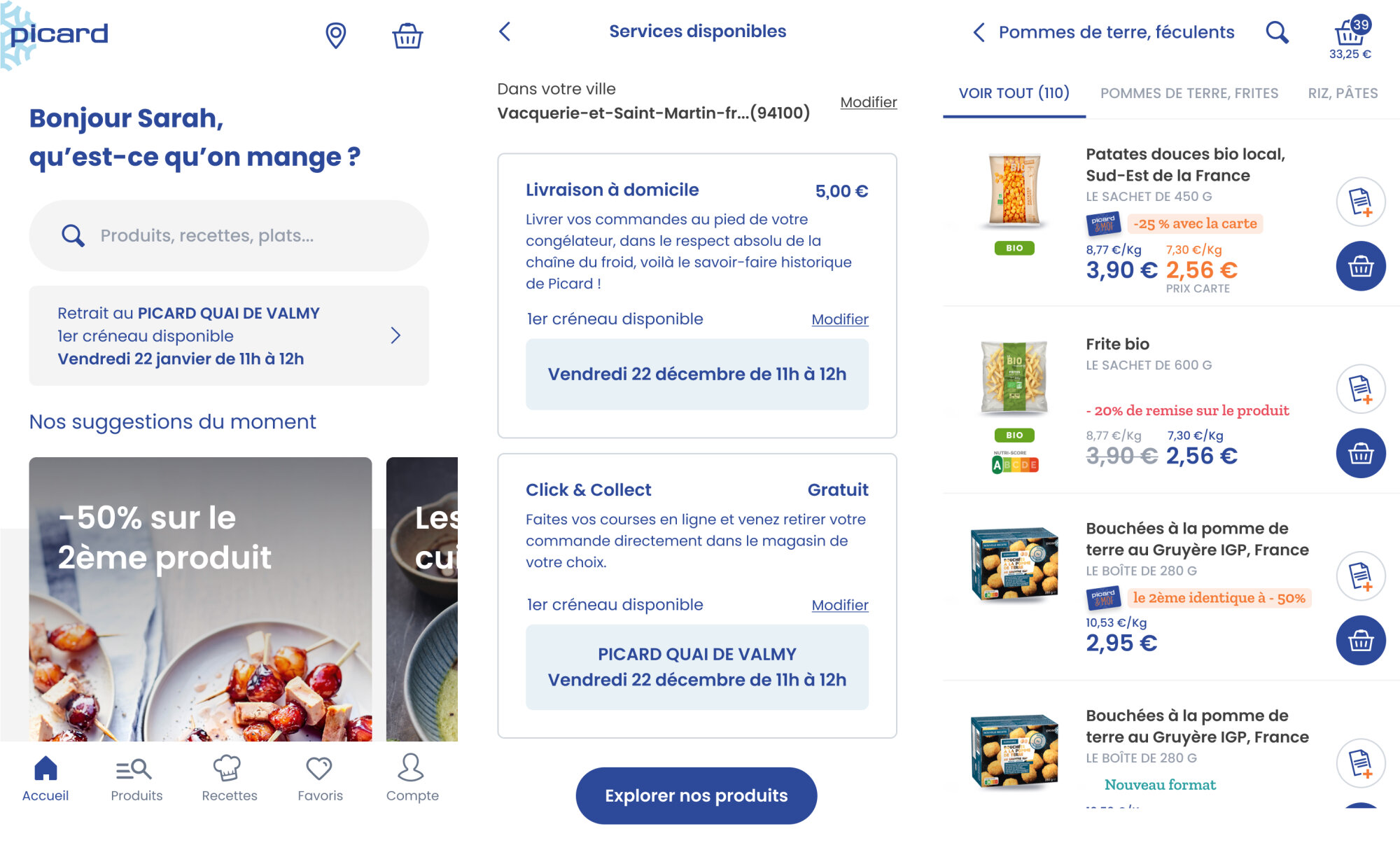1400x843 pixels.
Task: Open the Recettes tab
Action: pyautogui.click(x=229, y=777)
